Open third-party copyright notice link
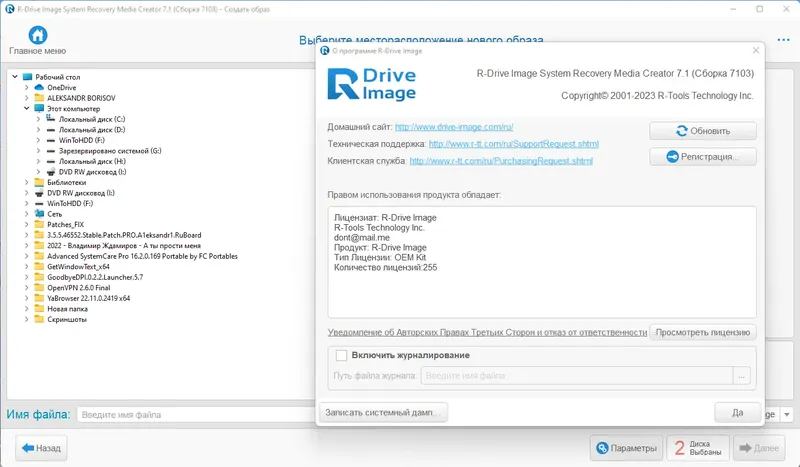 click(487, 332)
